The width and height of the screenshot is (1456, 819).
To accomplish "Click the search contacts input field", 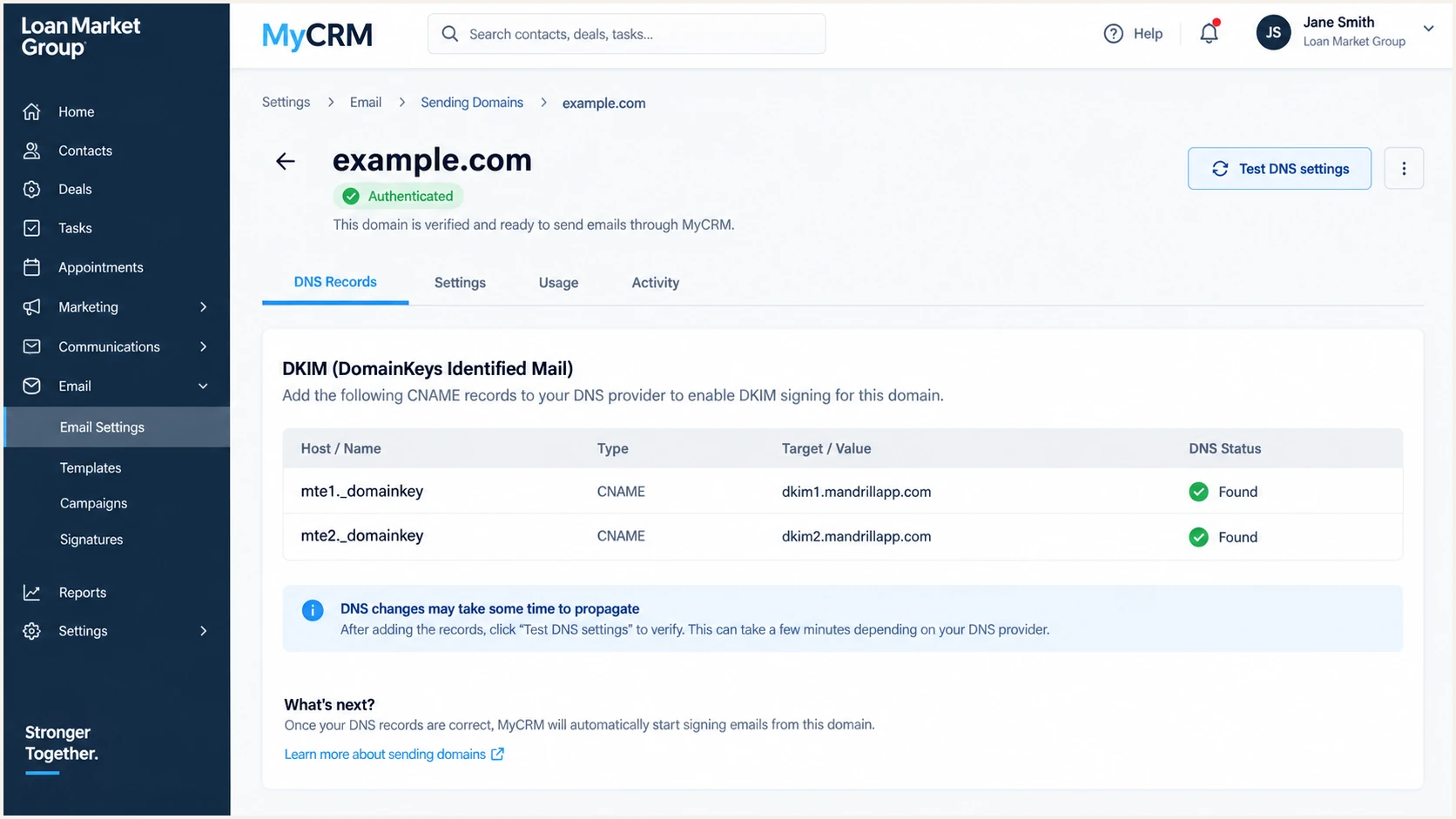I will point(626,34).
